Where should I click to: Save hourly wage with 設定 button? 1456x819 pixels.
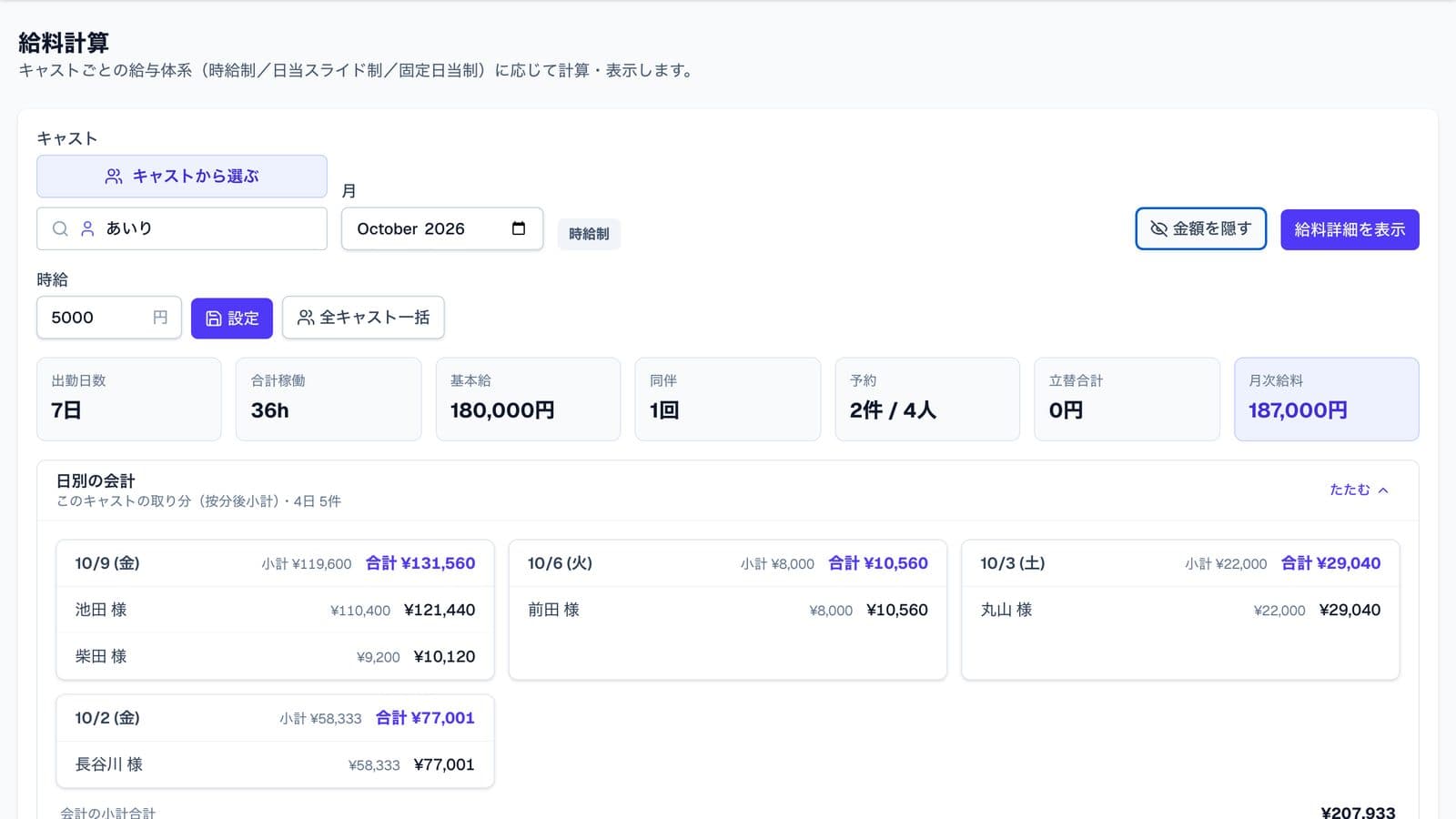point(232,318)
